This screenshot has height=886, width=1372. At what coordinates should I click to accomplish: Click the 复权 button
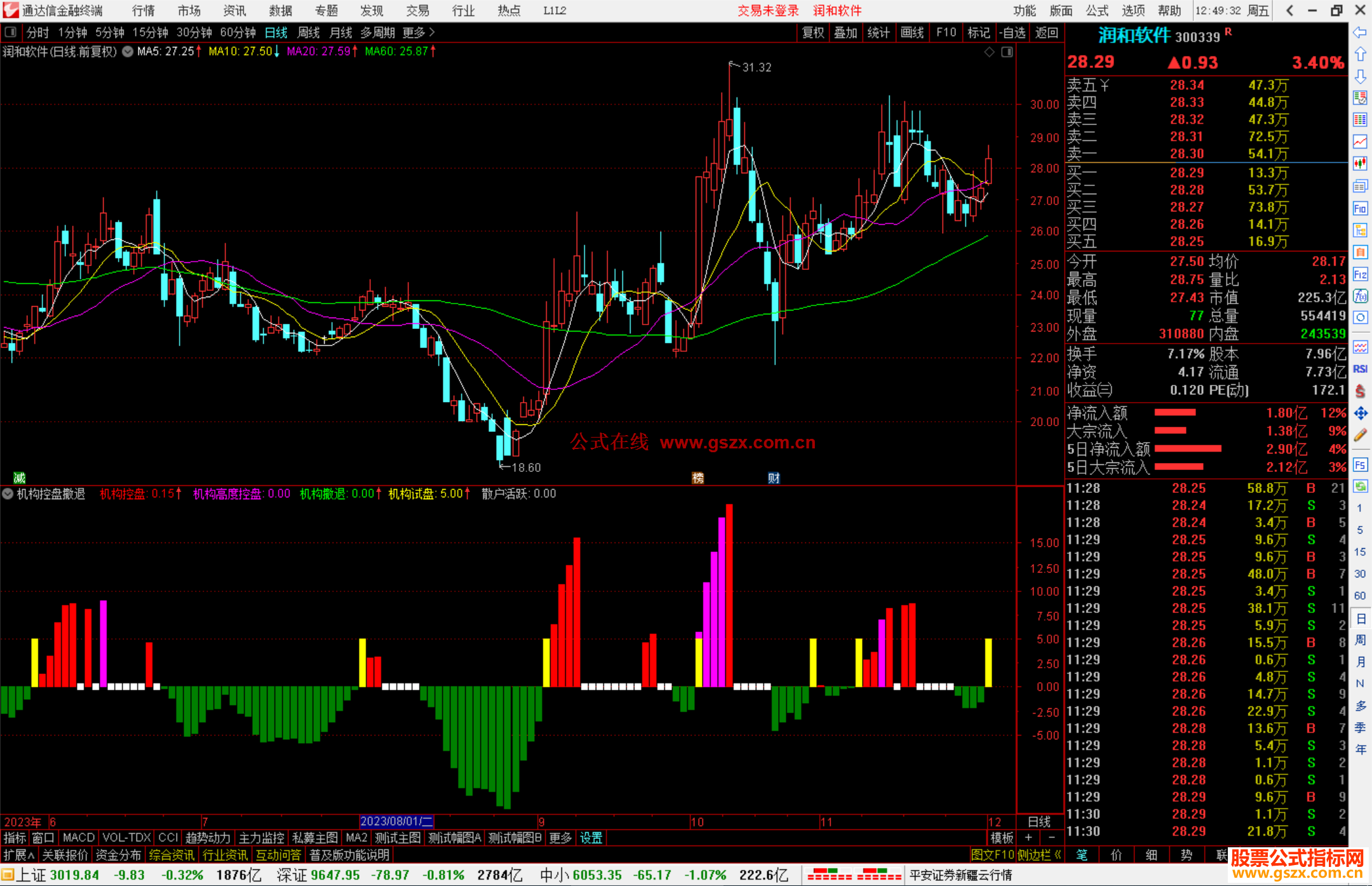coord(812,32)
